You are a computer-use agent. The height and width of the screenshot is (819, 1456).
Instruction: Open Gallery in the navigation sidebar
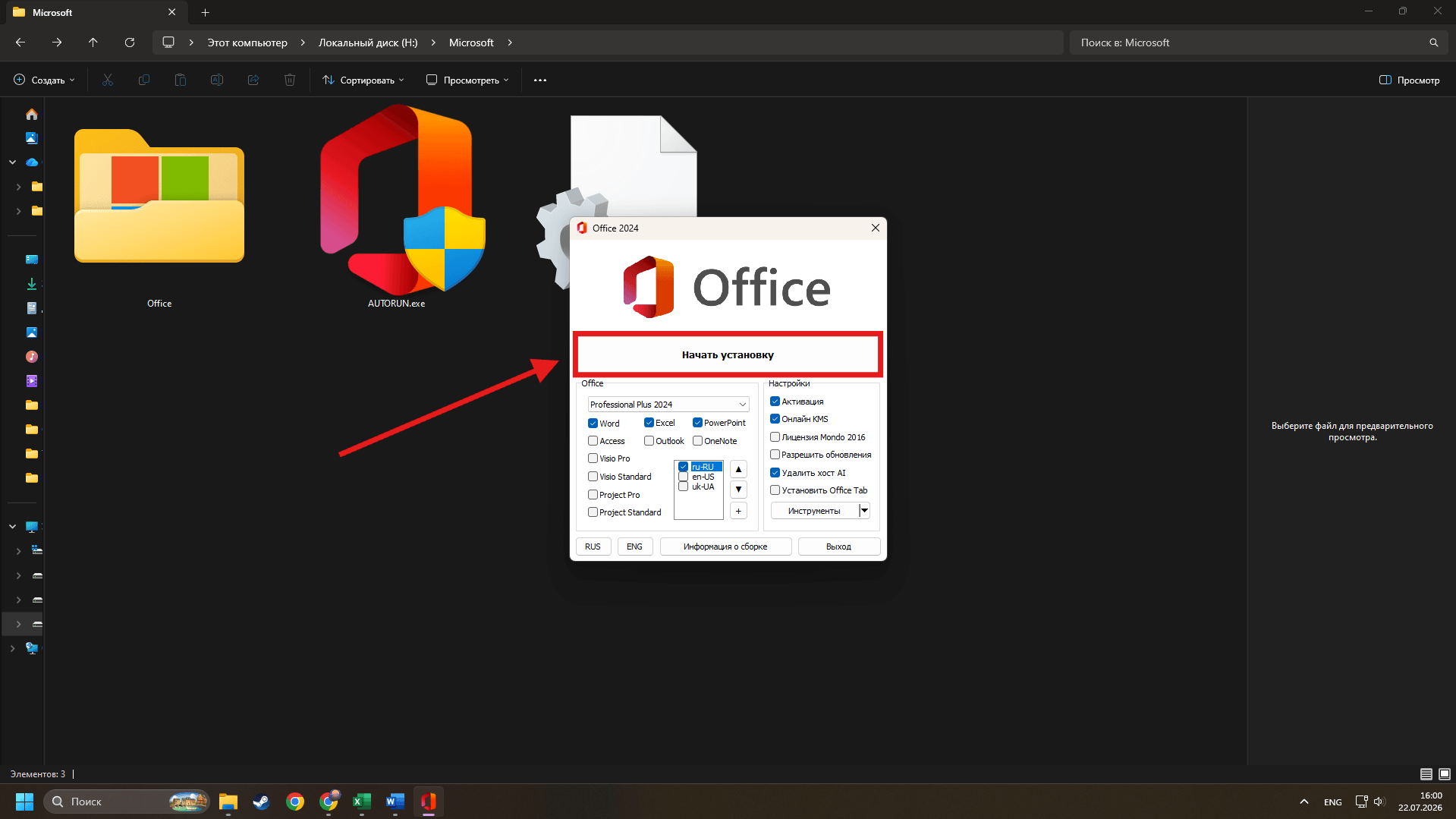click(32, 138)
